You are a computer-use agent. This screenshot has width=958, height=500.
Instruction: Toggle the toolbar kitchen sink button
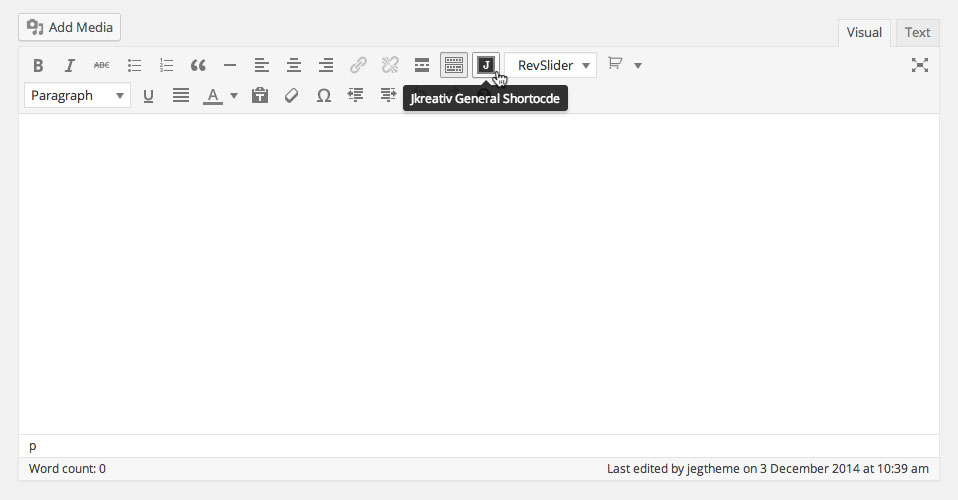pyautogui.click(x=453, y=66)
